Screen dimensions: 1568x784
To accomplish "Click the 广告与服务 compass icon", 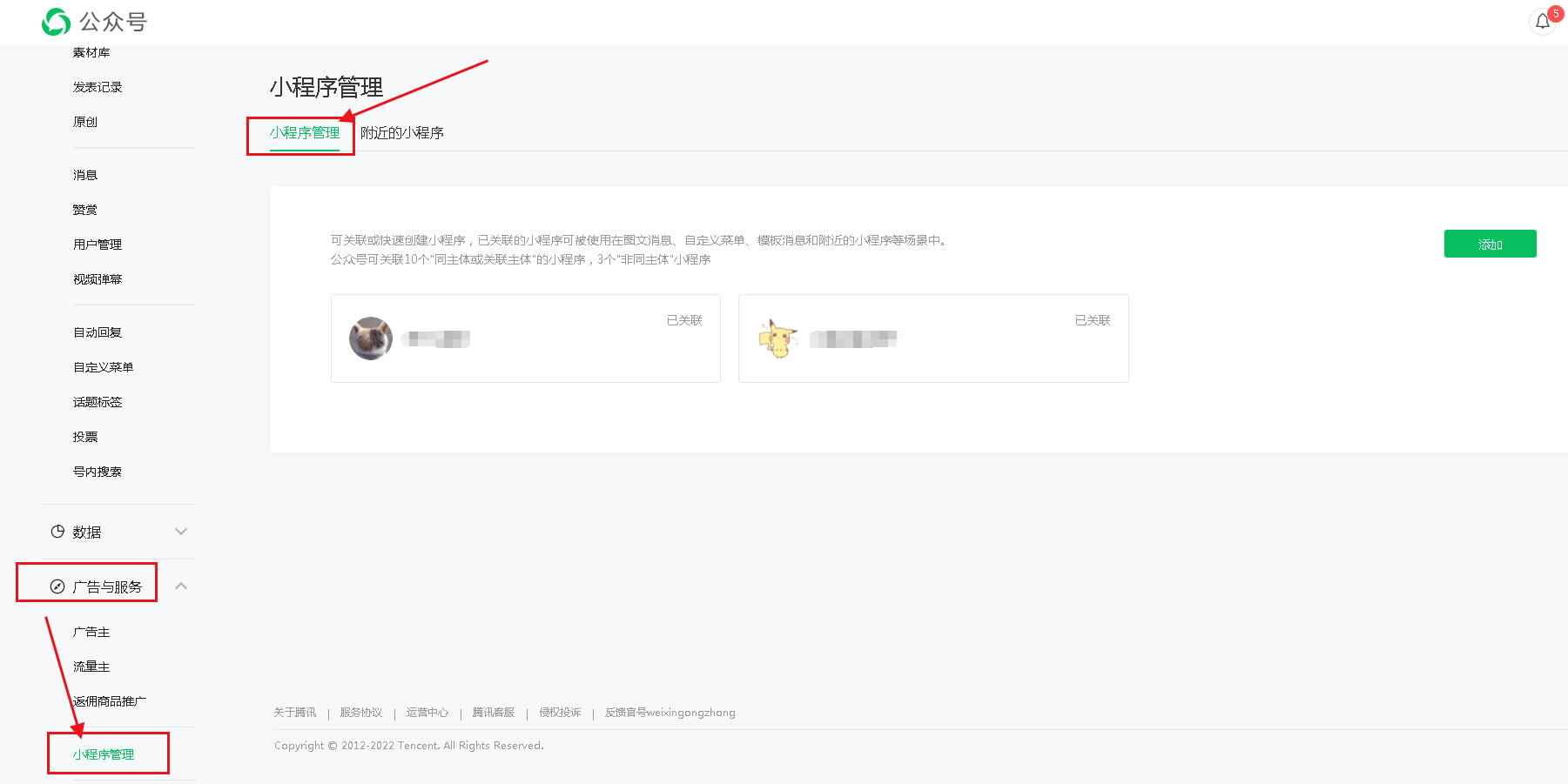I will coord(57,586).
